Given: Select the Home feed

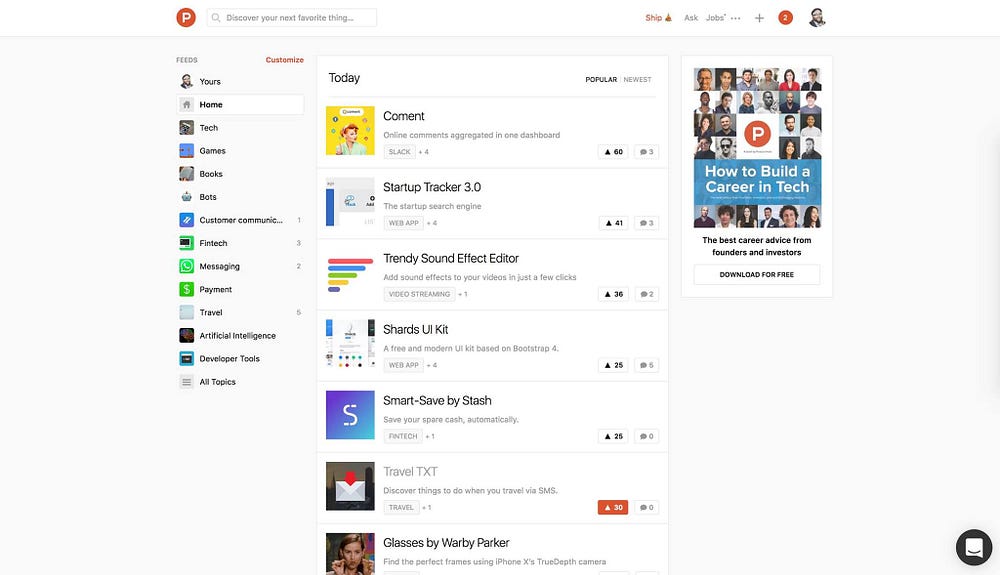Looking at the screenshot, I should click(240, 105).
